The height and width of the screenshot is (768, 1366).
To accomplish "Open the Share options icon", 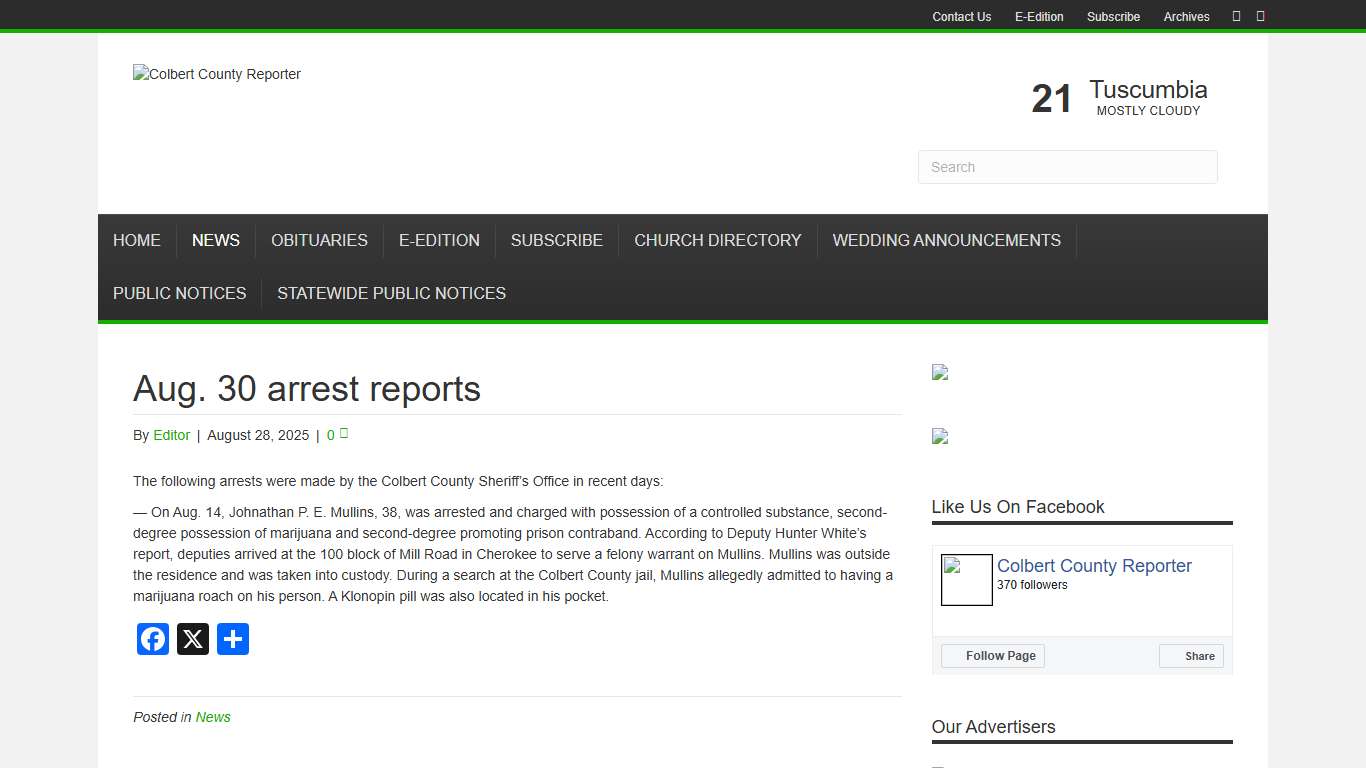I will (x=232, y=639).
